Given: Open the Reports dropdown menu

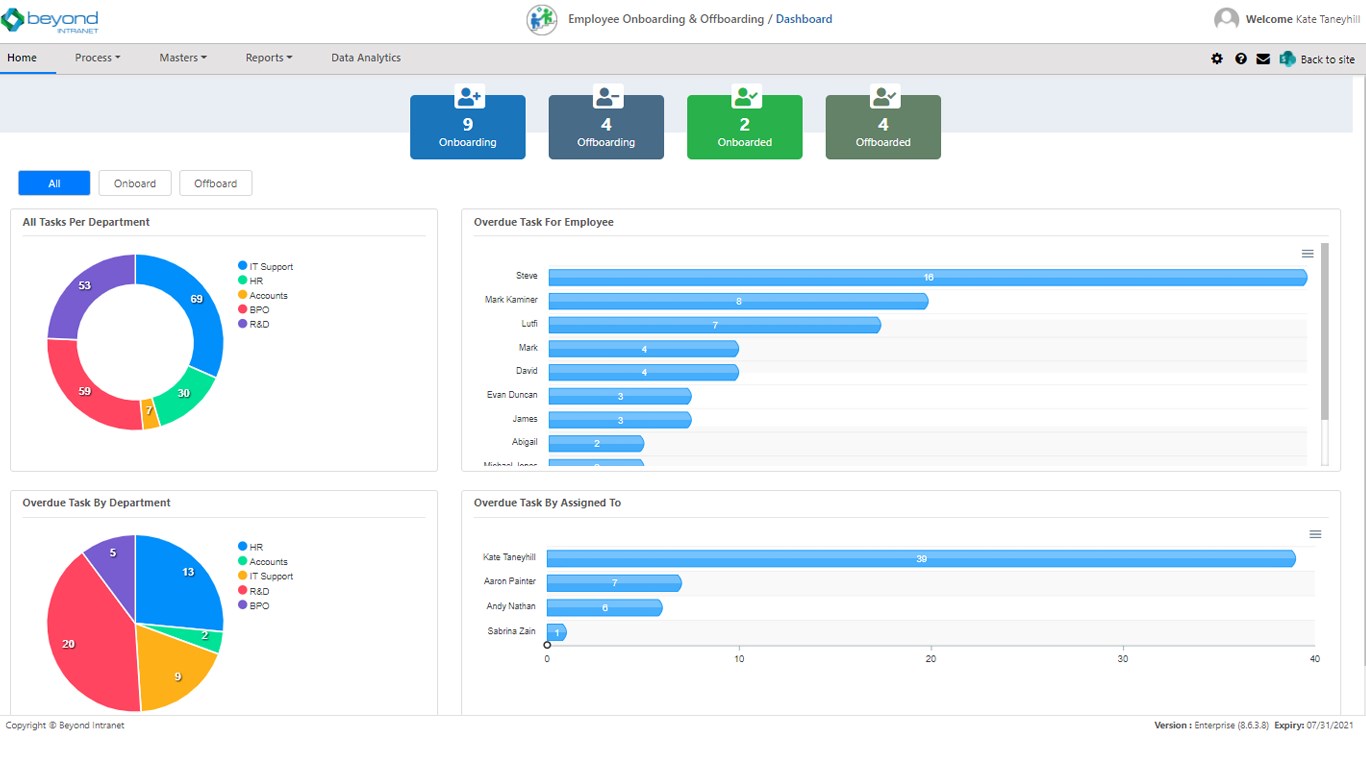Looking at the screenshot, I should (x=269, y=58).
